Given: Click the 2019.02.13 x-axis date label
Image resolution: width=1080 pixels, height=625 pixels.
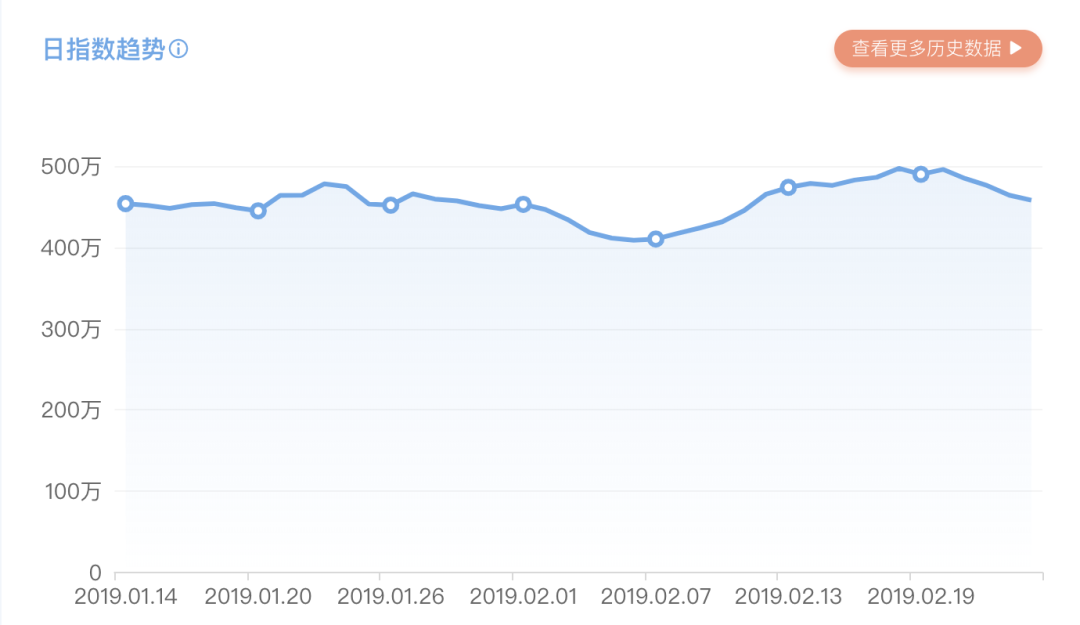Looking at the screenshot, I should pos(788,597).
